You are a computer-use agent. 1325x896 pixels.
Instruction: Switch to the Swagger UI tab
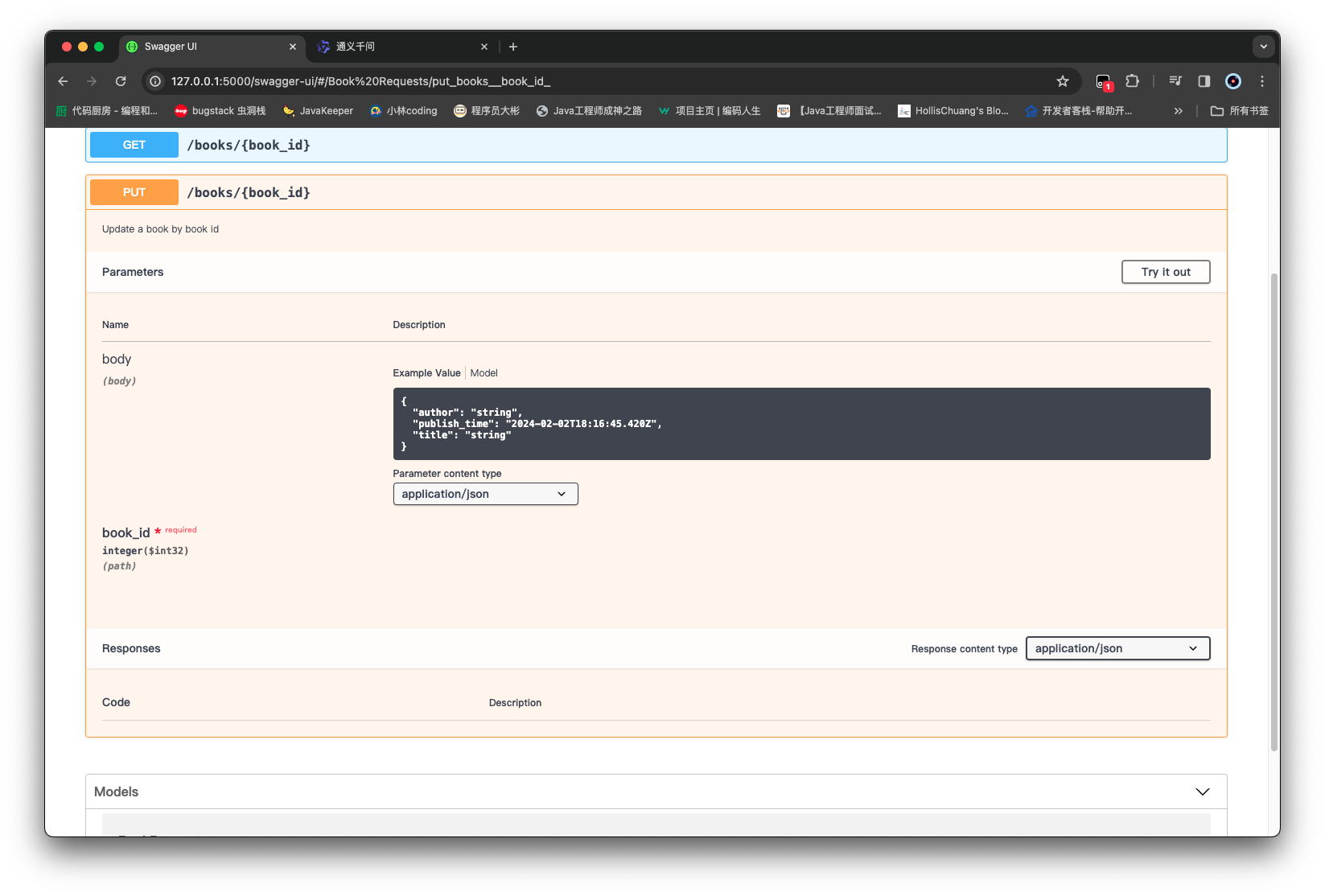tap(212, 47)
